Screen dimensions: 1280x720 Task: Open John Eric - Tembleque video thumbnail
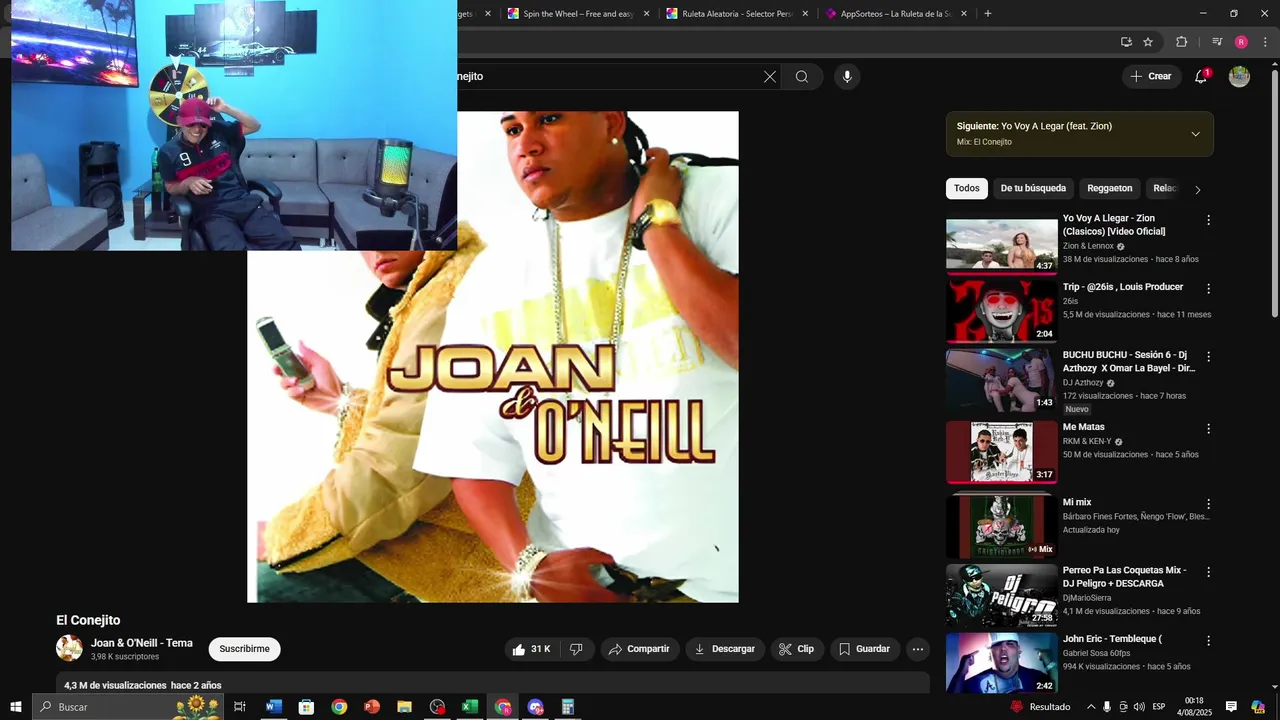tap(1002, 663)
